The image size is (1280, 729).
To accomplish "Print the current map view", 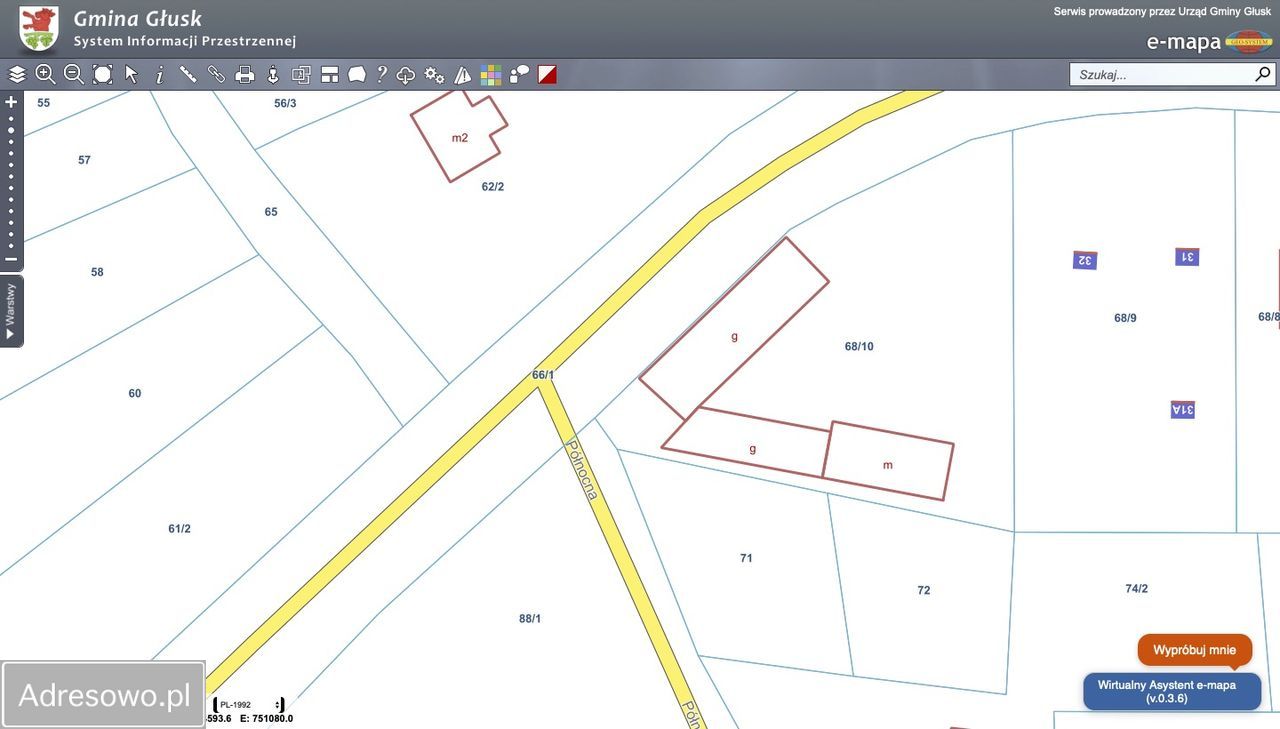I will pyautogui.click(x=245, y=75).
